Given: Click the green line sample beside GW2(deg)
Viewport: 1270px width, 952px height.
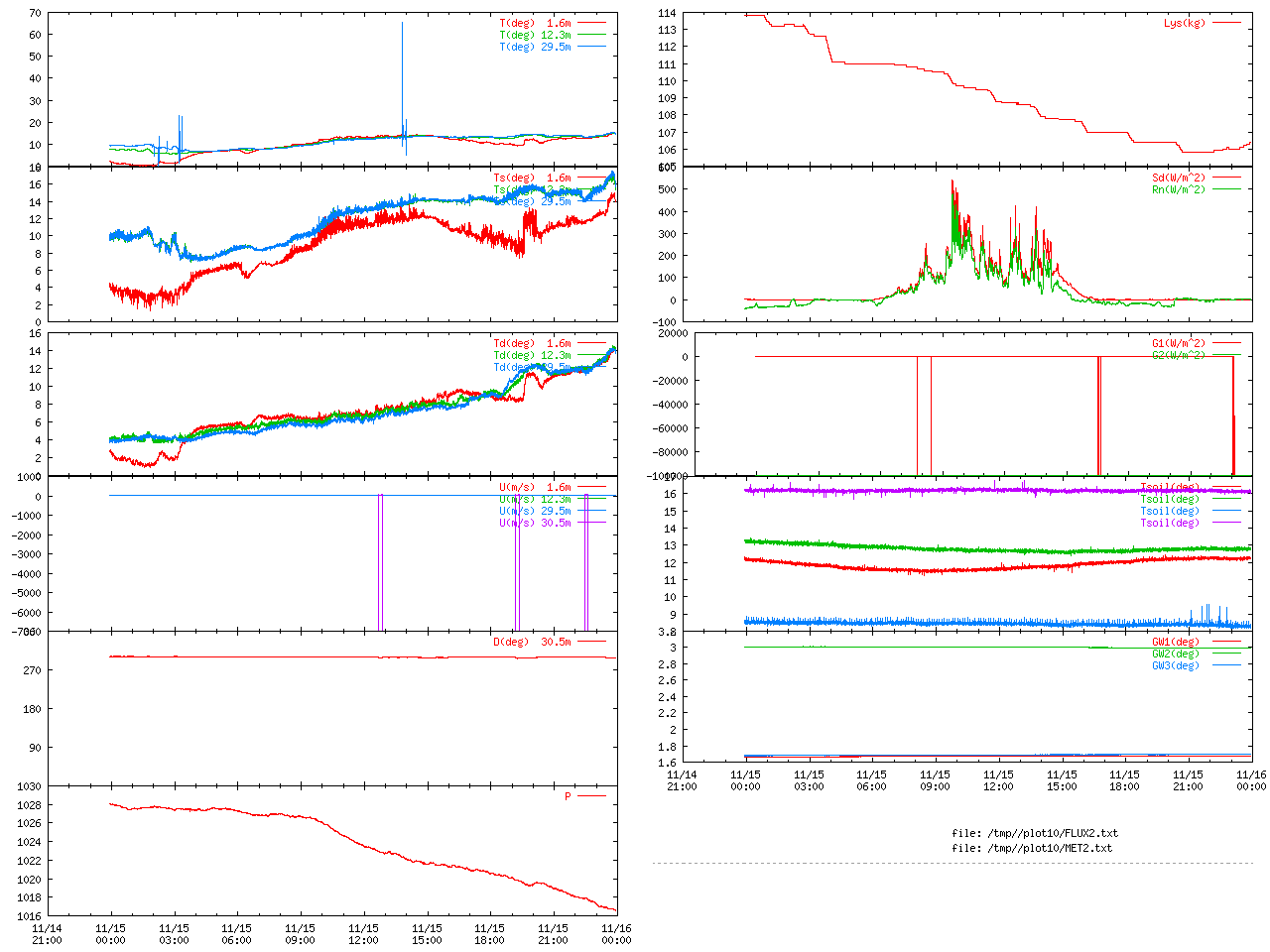Looking at the screenshot, I should point(1226,654).
